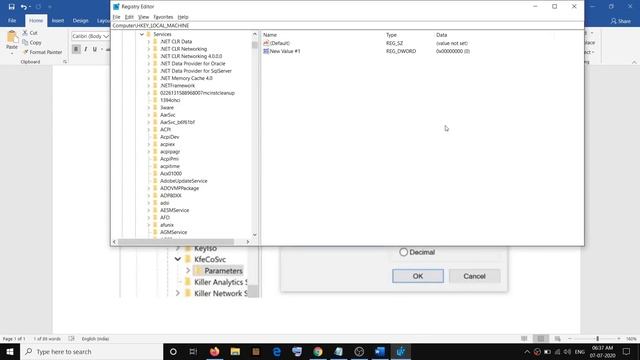The height and width of the screenshot is (360, 640).
Task: Expand the AFD key
Action: [149, 218]
